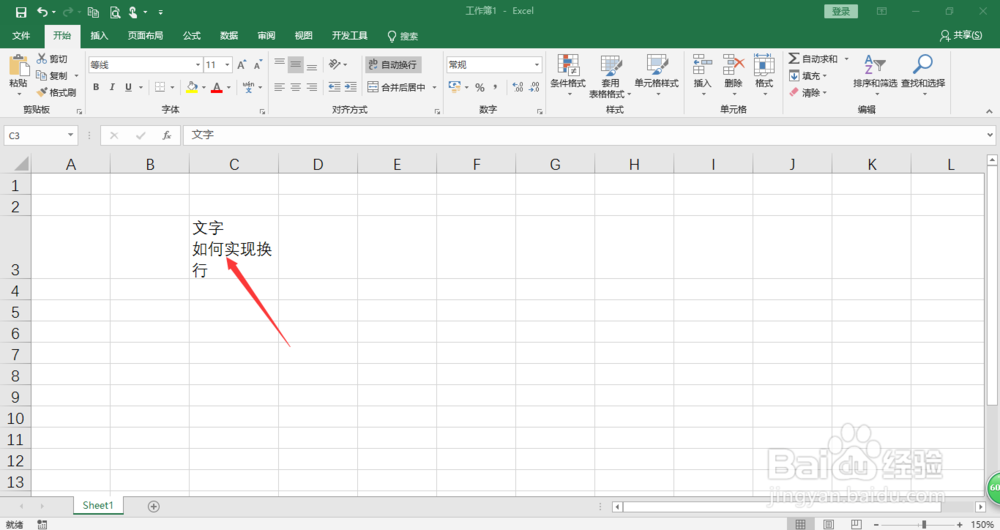Click the phonetic guide (wén) icon

[x=249, y=87]
